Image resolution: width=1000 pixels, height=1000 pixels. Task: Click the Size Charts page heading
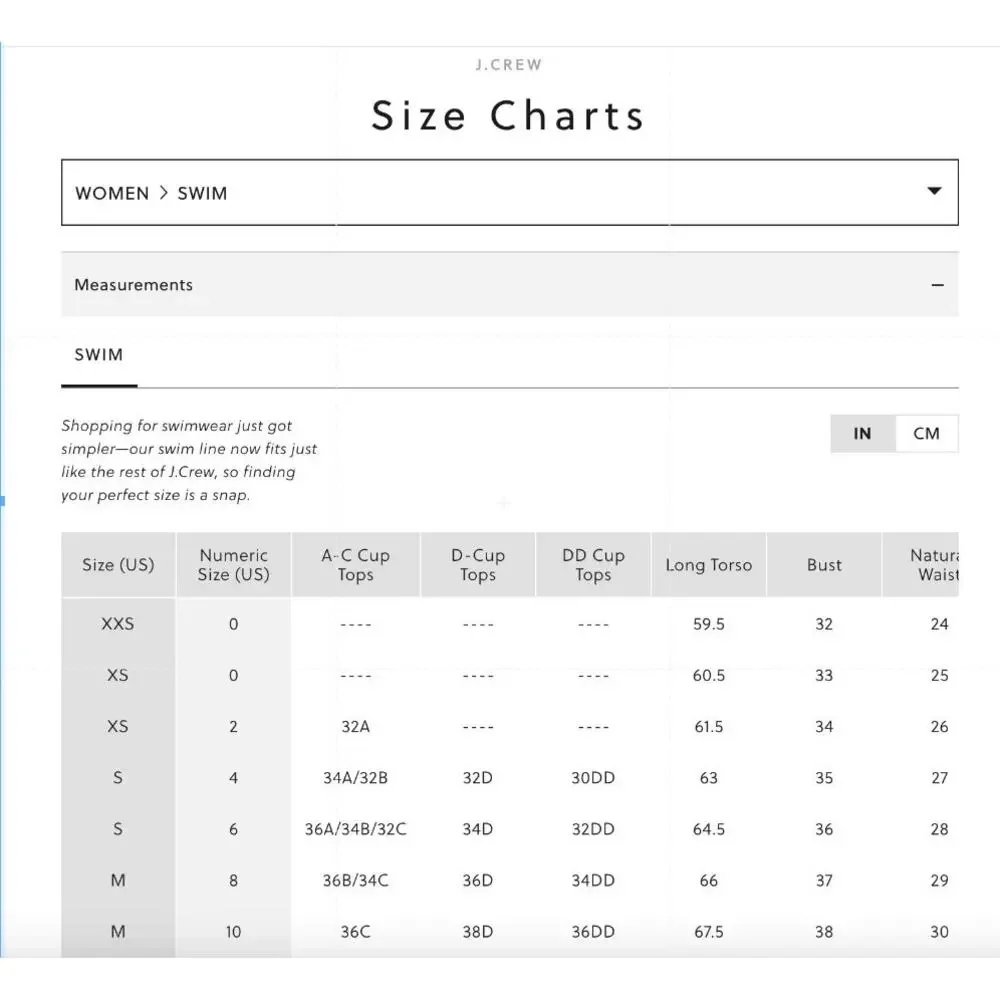pyautogui.click(x=508, y=116)
